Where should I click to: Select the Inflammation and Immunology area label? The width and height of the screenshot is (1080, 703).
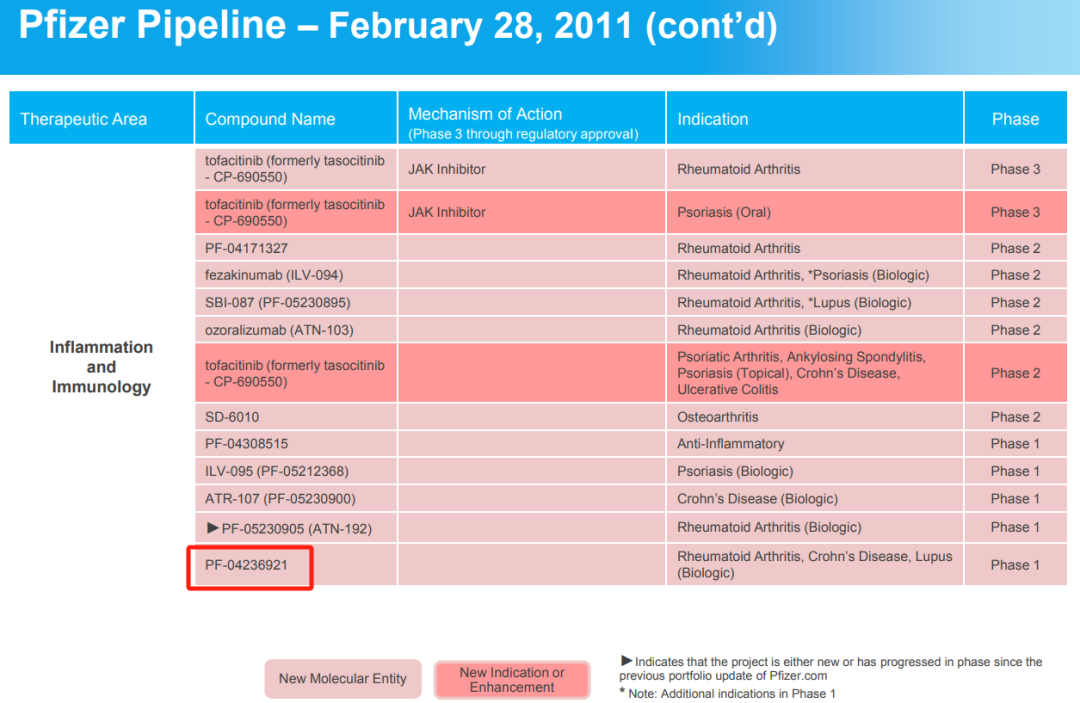[101, 367]
